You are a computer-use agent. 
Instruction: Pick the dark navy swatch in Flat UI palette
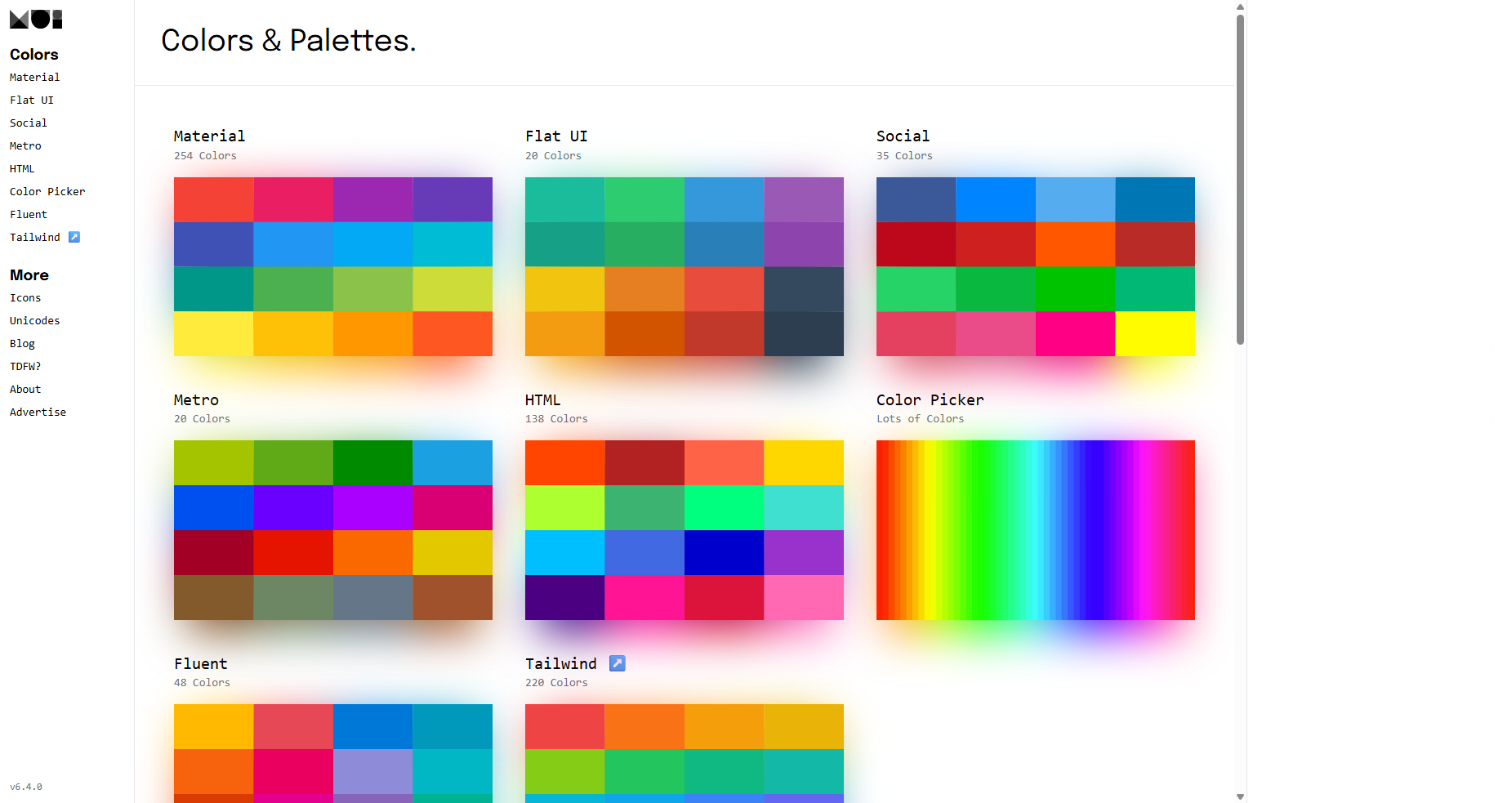click(x=804, y=333)
